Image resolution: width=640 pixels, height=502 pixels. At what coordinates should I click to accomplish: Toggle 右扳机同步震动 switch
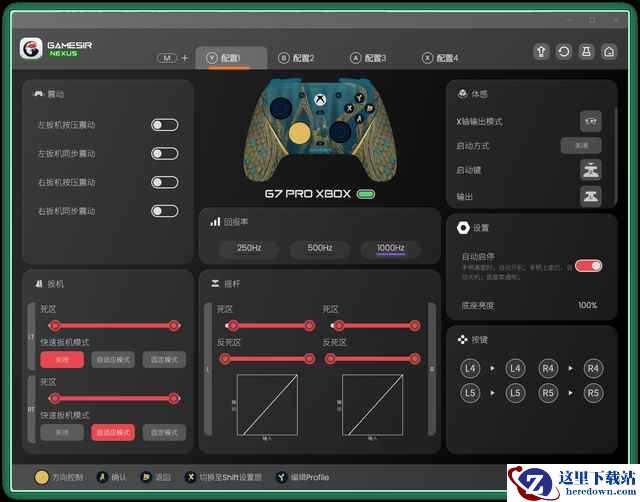pyautogui.click(x=164, y=211)
